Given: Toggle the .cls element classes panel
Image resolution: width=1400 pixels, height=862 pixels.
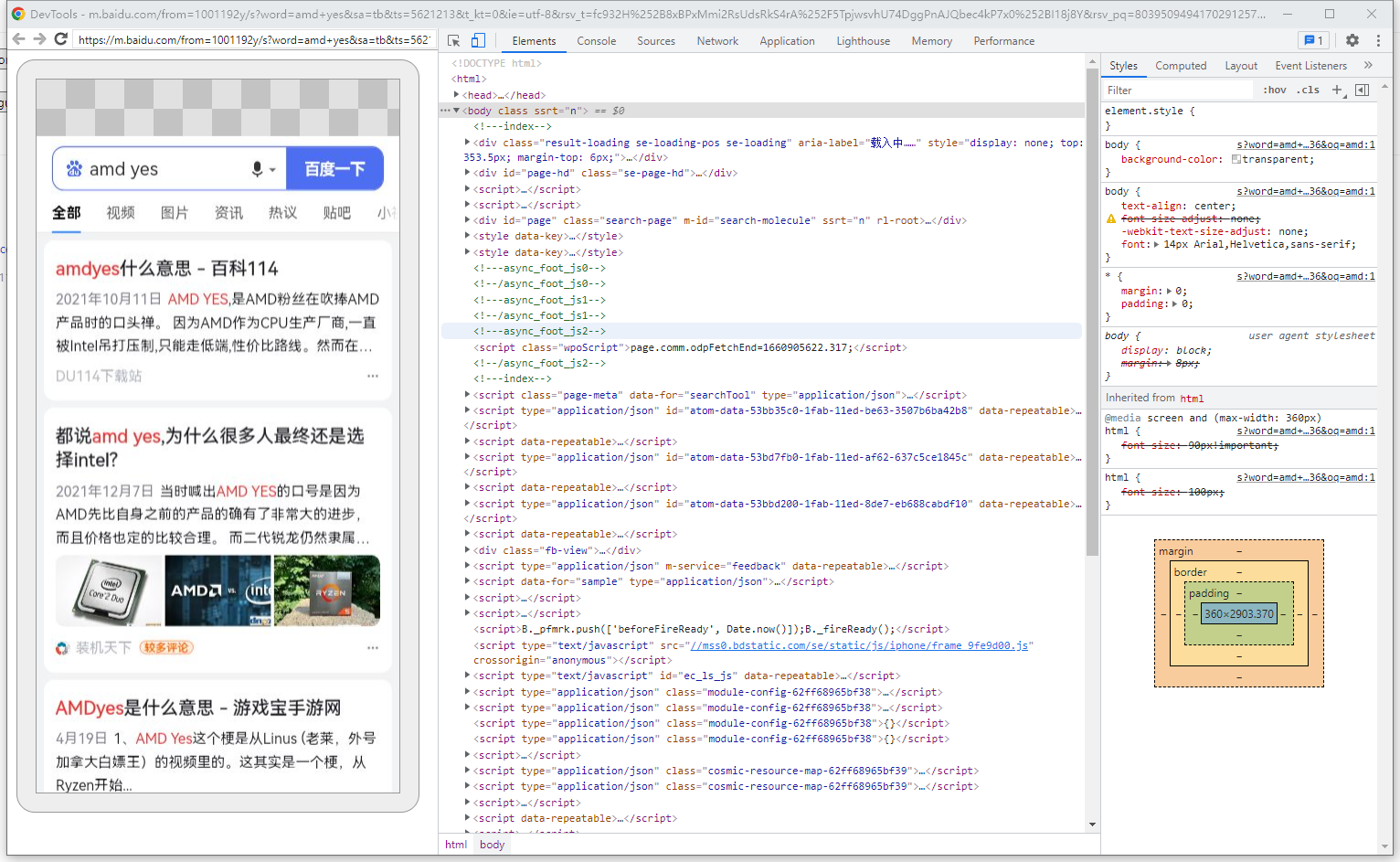Looking at the screenshot, I should click(1308, 90).
